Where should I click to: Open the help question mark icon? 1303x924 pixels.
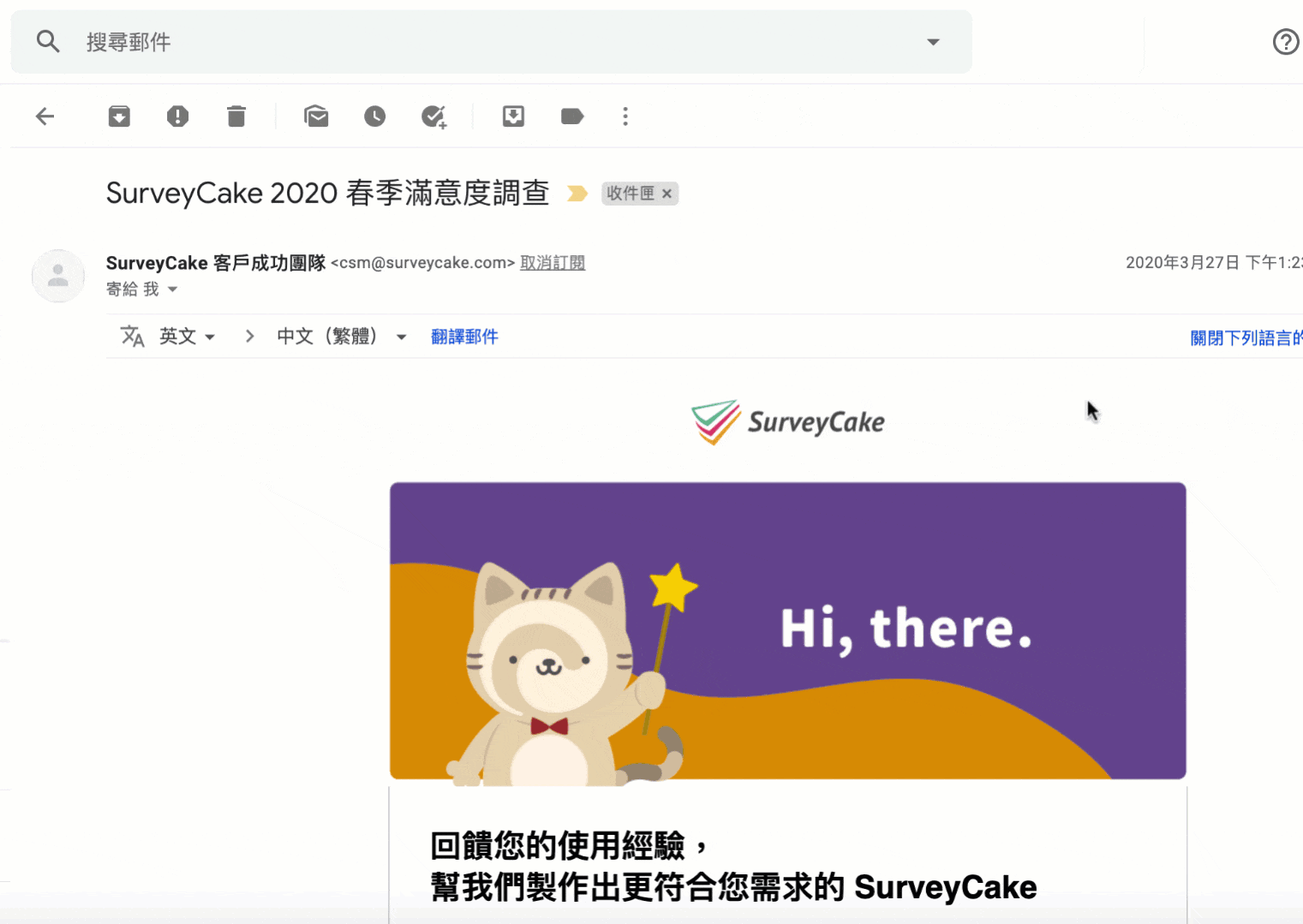(1285, 42)
